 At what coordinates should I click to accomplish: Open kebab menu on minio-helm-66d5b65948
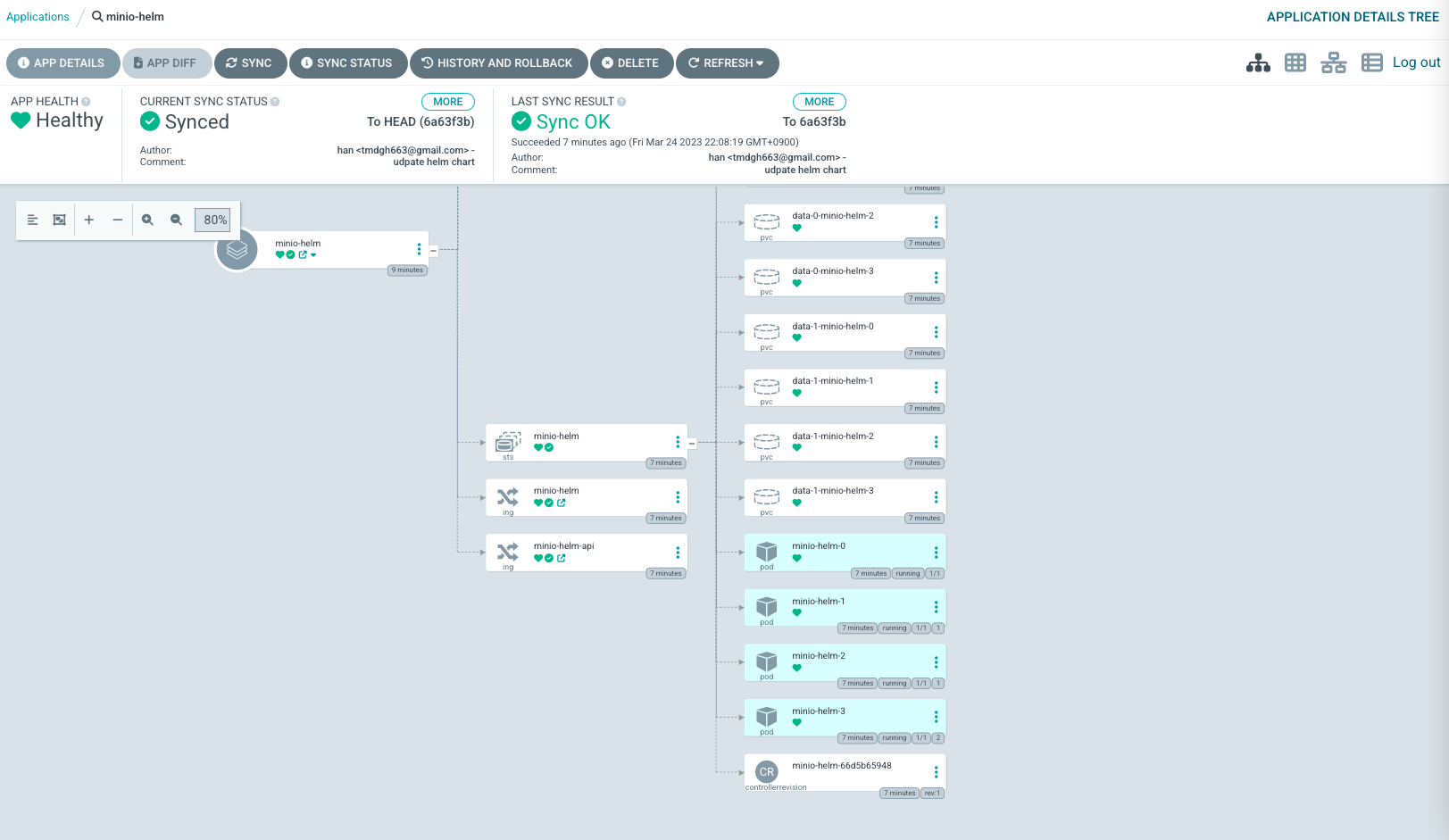coord(937,772)
